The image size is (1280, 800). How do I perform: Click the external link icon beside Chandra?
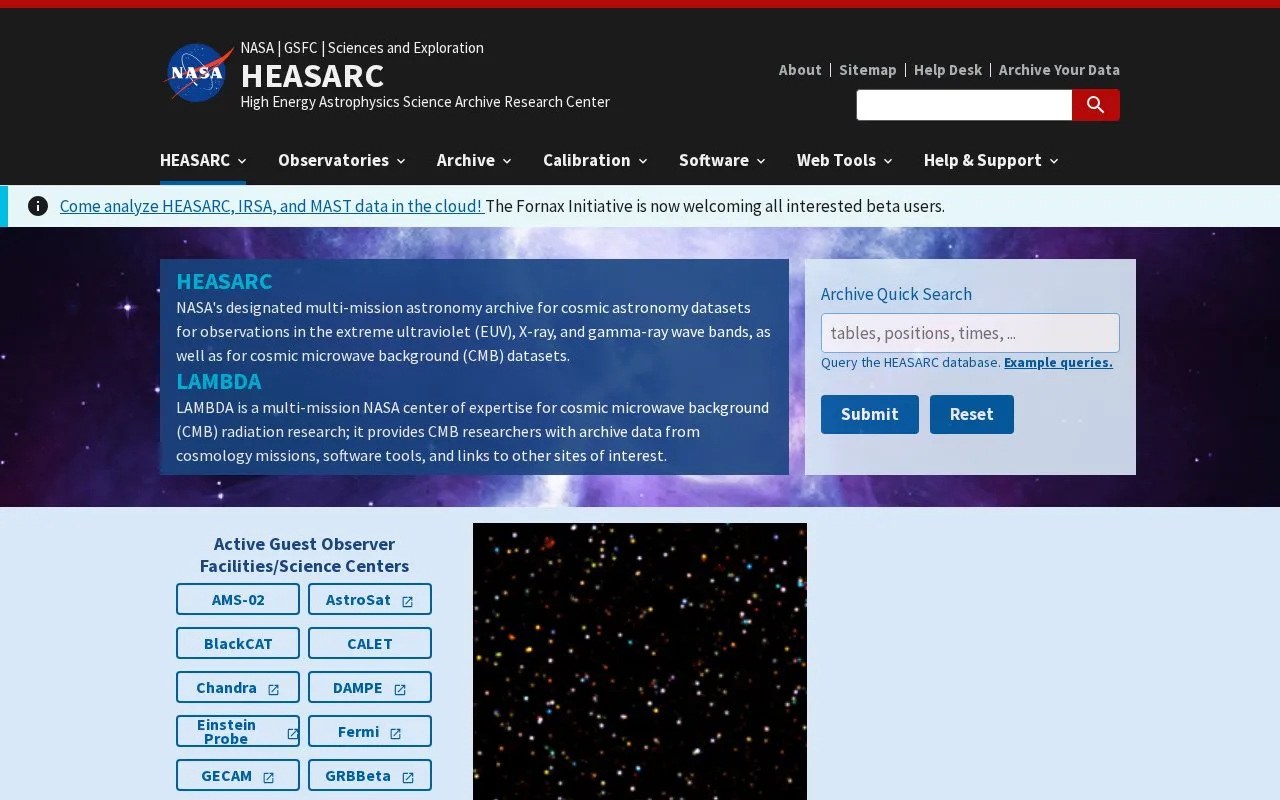273,689
